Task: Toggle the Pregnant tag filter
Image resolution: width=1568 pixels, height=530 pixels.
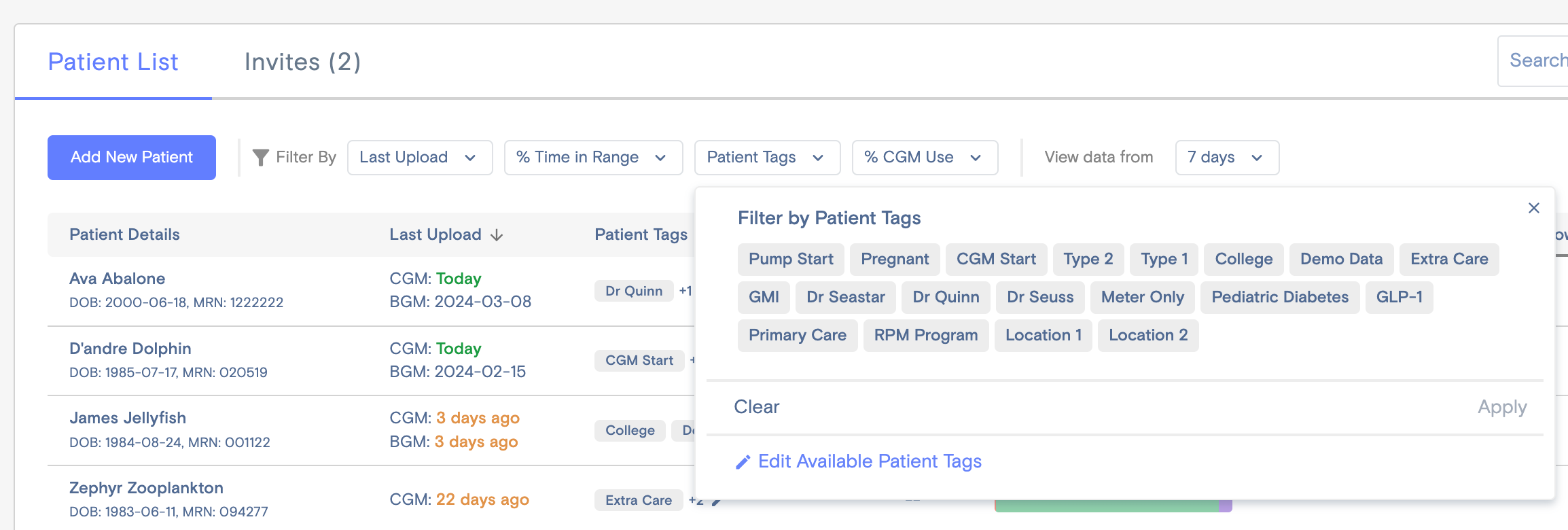Action: 894,259
